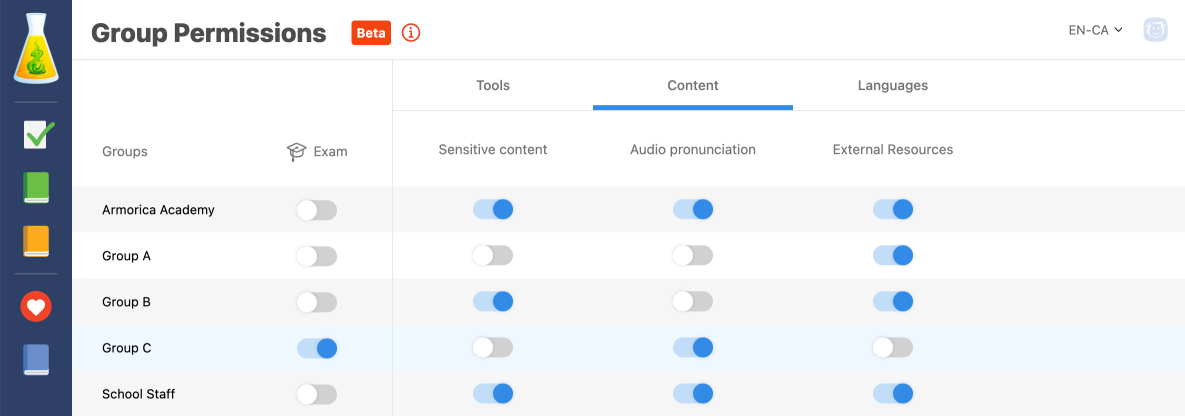Disable Exam toggle for Group C
Viewport: 1185px width, 416px height.
(x=317, y=348)
